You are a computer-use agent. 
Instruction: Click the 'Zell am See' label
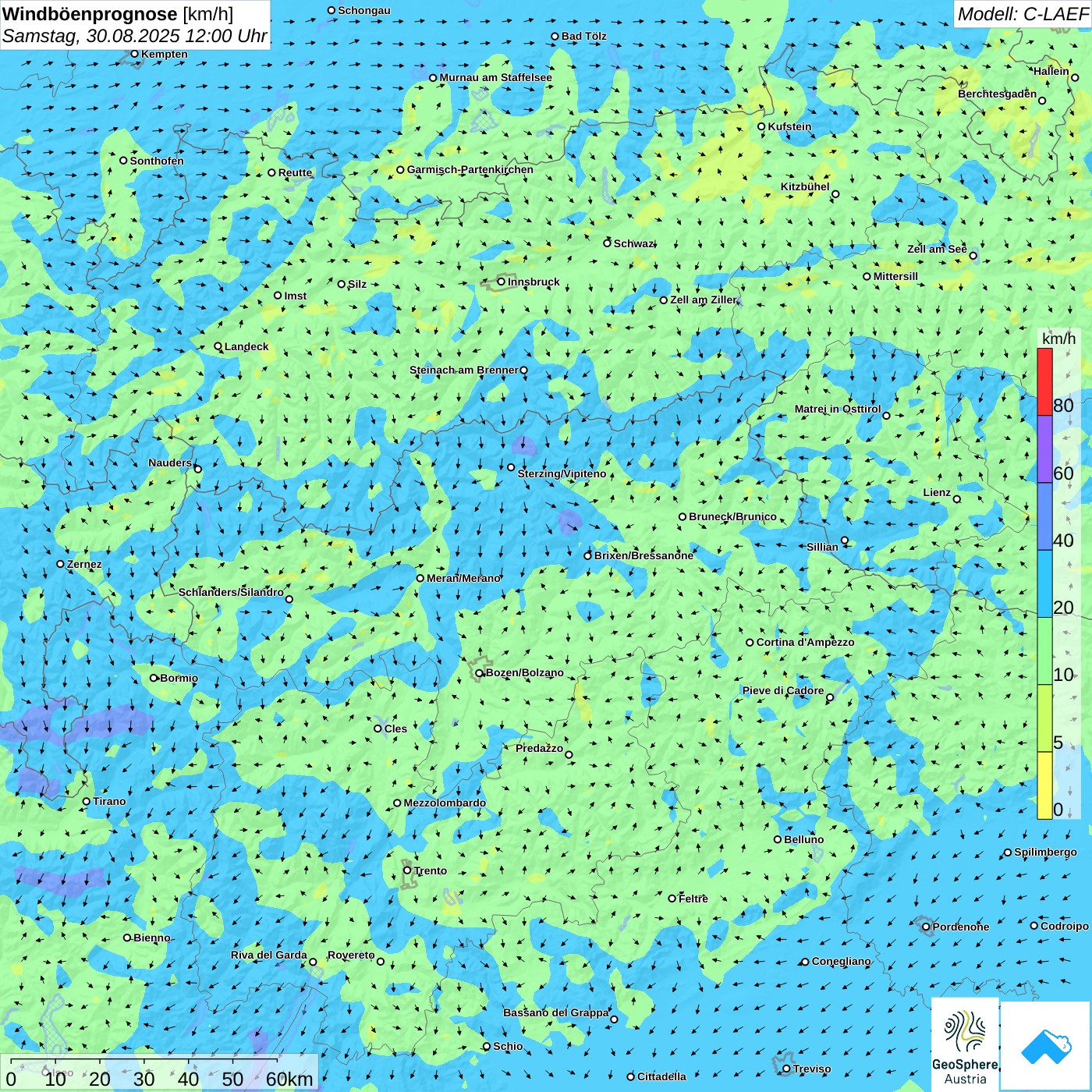click(x=937, y=249)
